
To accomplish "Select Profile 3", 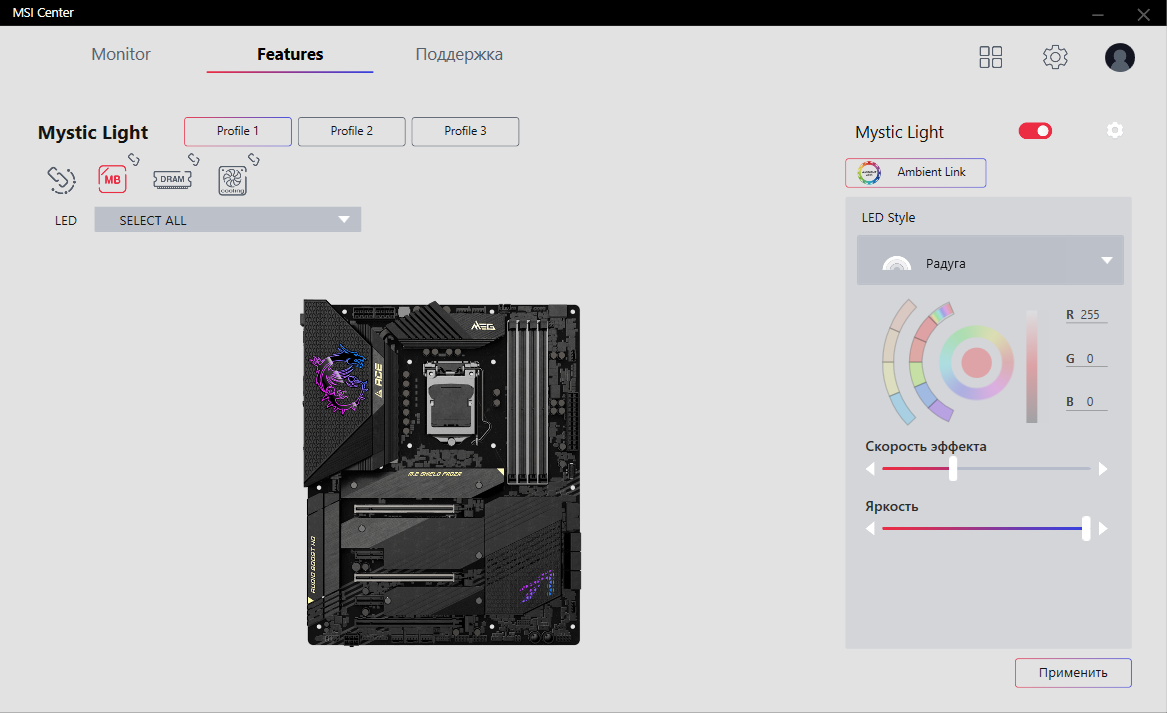I will (465, 131).
